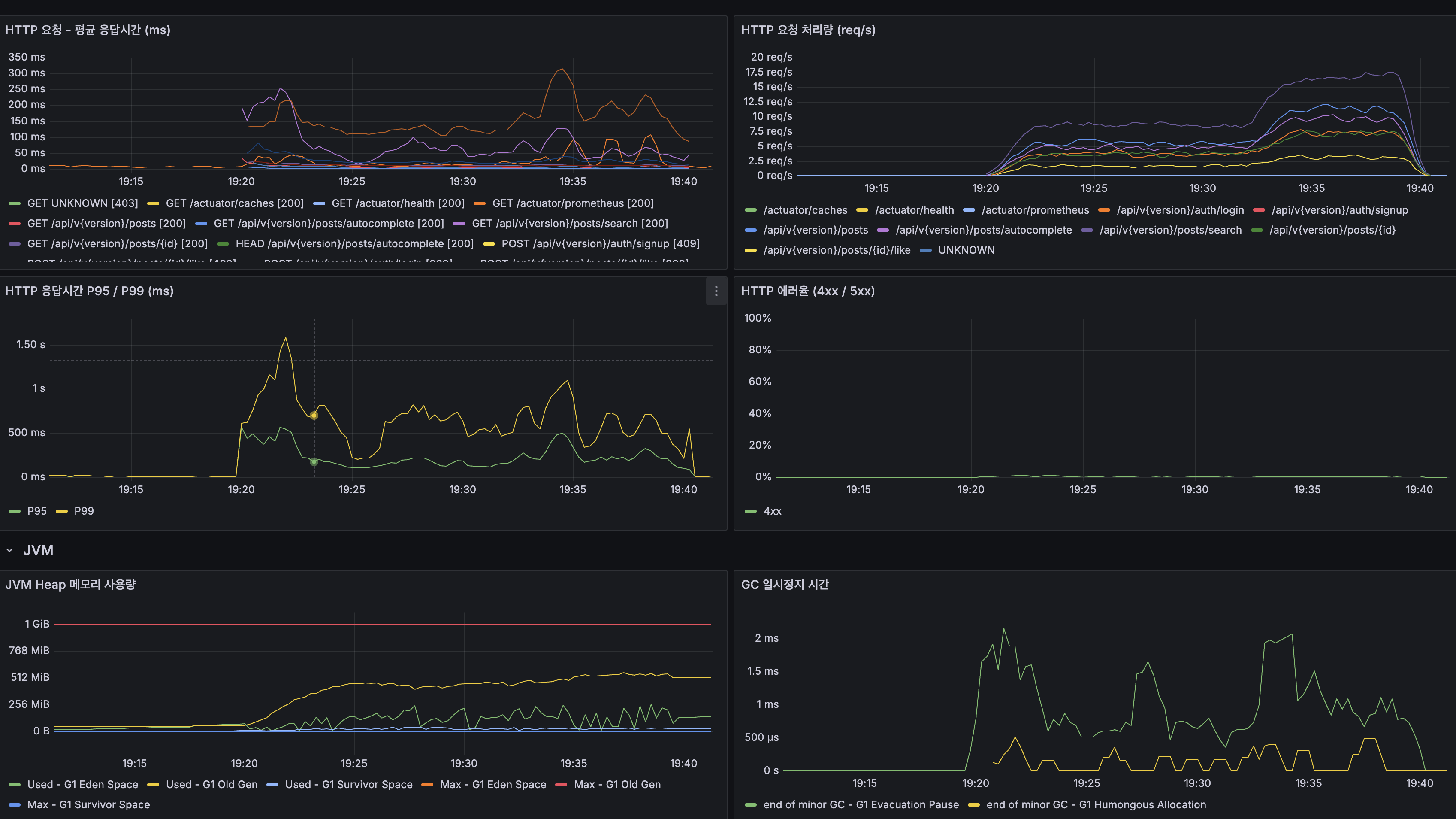Screen dimensions: 1456x819
Task: Select 'end of minor GC - G1 Humongous Allocation' legend
Action: [1095, 804]
